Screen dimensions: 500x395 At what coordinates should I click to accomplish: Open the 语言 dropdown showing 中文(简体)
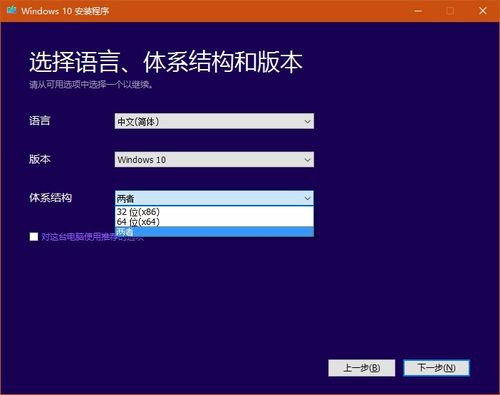pos(214,121)
